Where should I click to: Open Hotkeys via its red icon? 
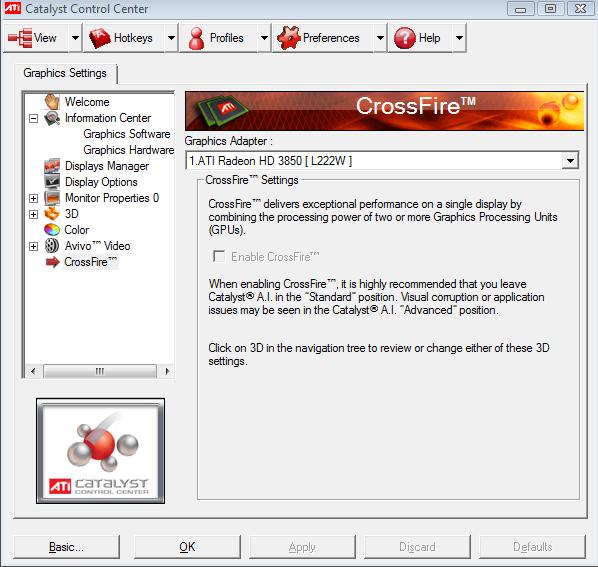point(100,38)
